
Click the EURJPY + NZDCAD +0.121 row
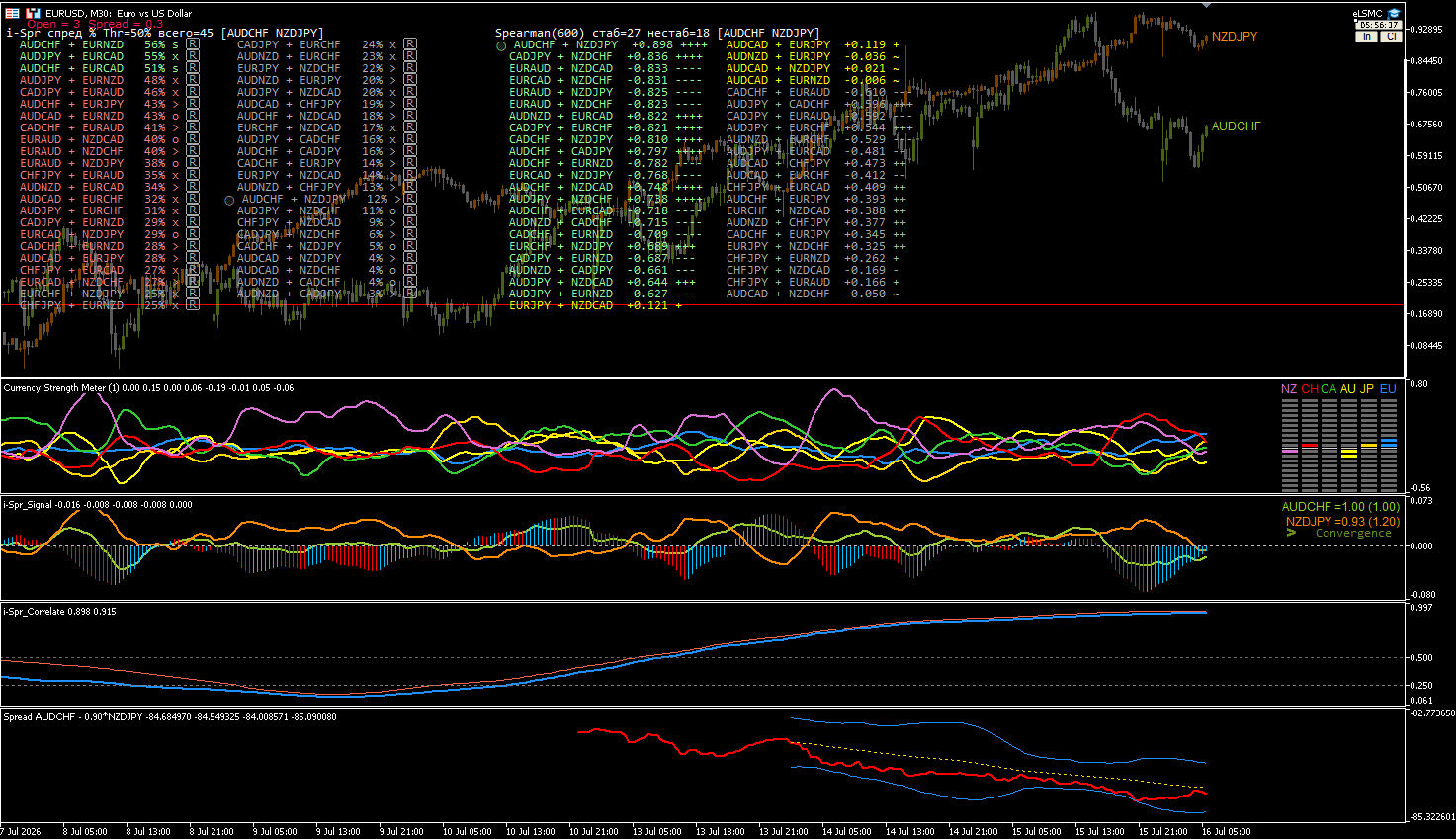pos(595,305)
